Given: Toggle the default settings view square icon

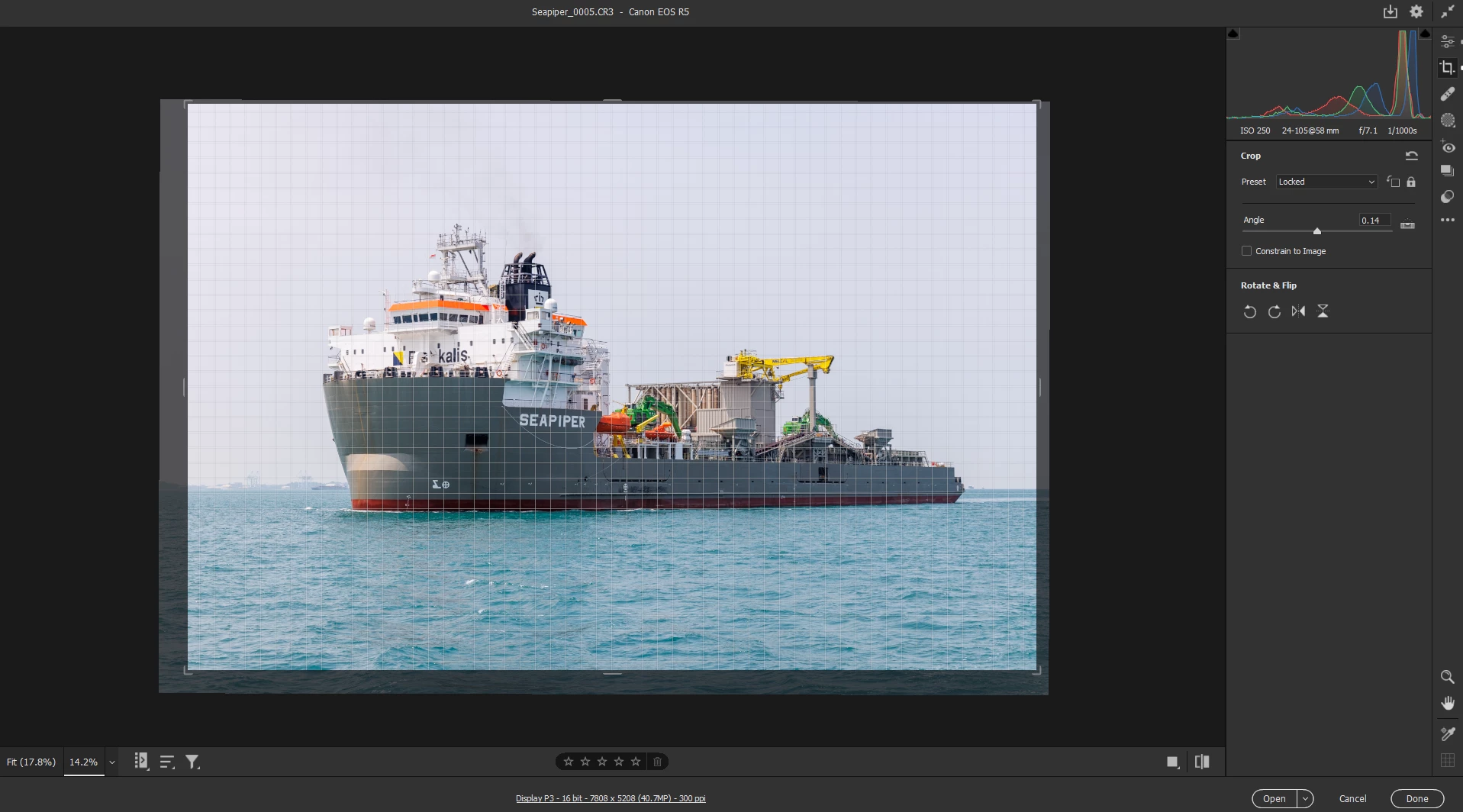Looking at the screenshot, I should (x=1173, y=762).
